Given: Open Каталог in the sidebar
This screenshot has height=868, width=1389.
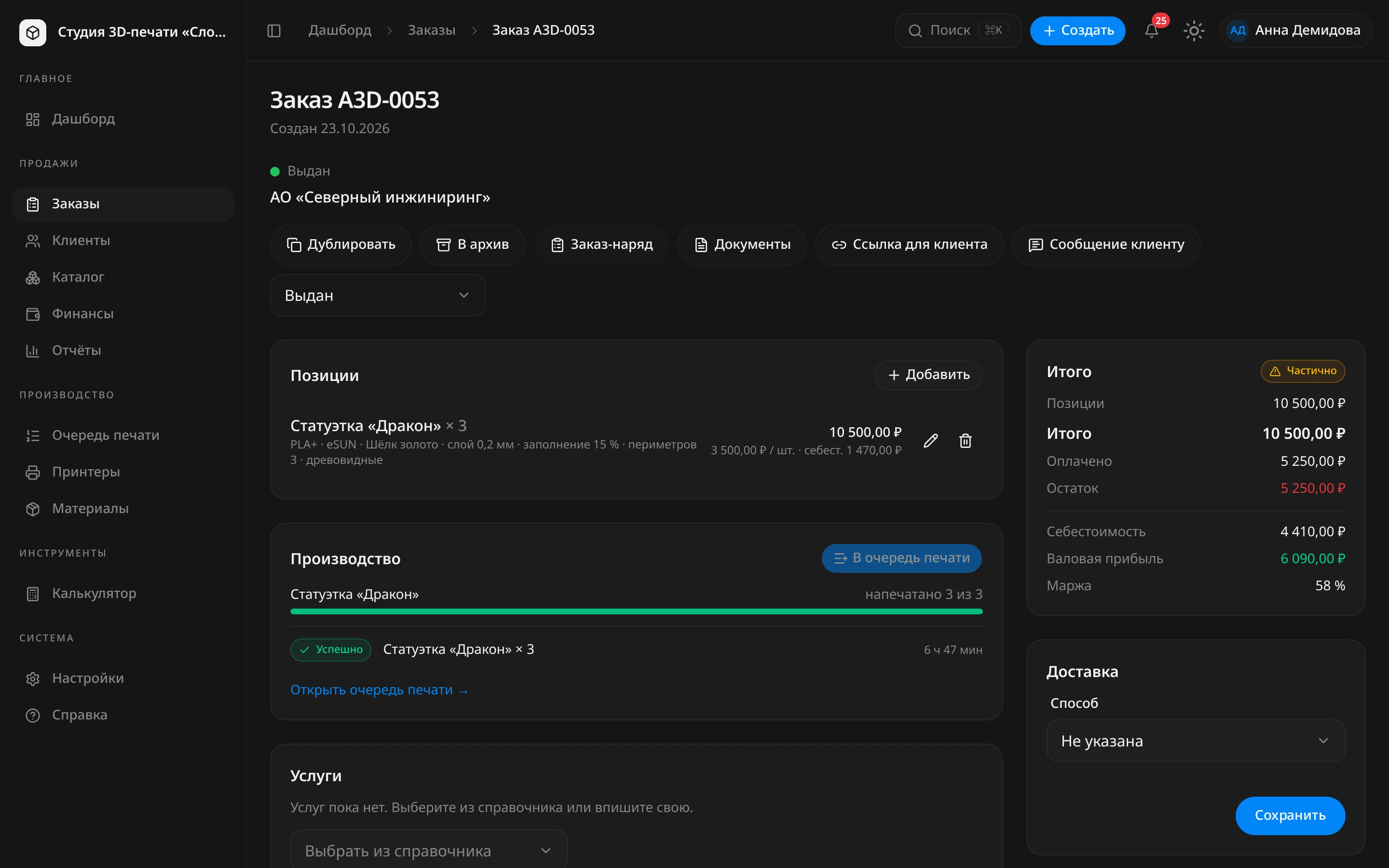Looking at the screenshot, I should coord(123,277).
